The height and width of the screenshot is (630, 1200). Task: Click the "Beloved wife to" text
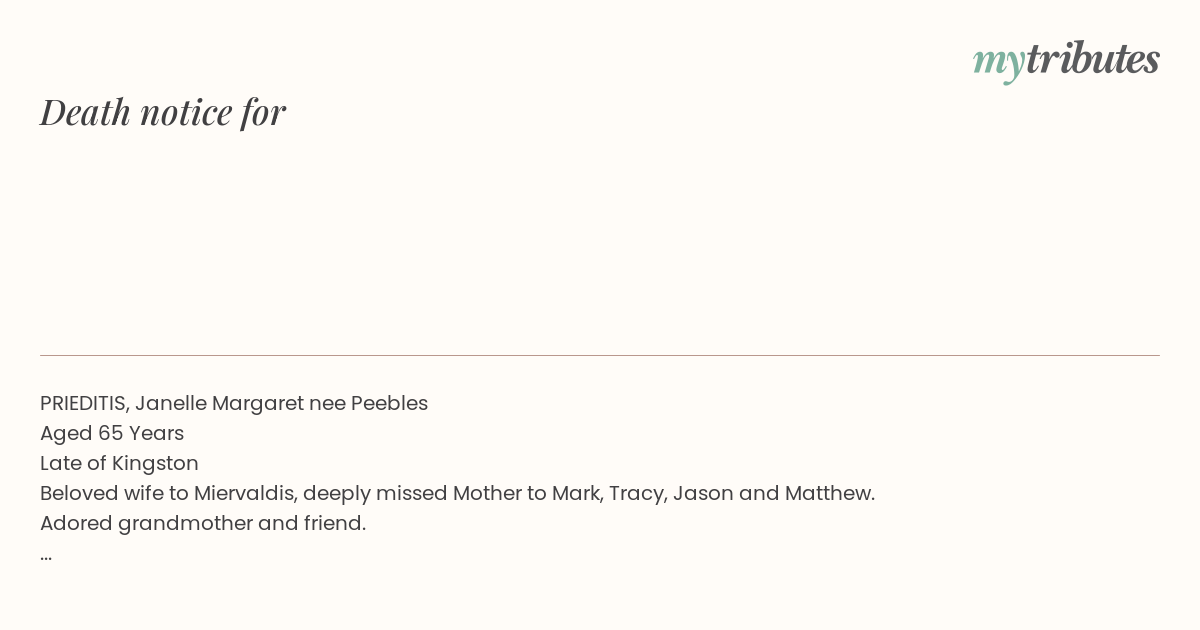pyautogui.click(x=114, y=494)
